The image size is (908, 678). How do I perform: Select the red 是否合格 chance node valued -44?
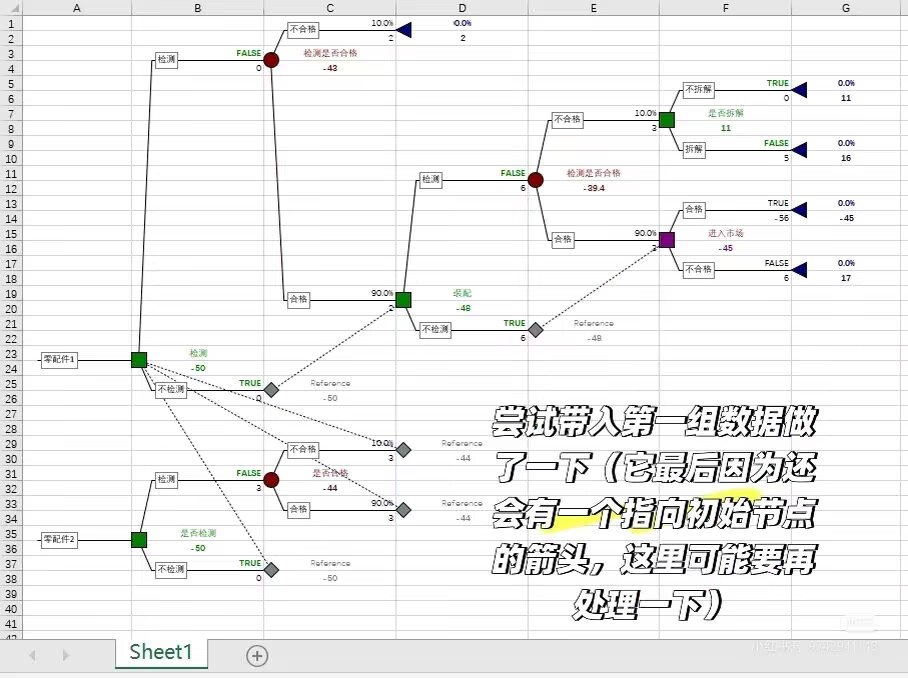tap(271, 480)
